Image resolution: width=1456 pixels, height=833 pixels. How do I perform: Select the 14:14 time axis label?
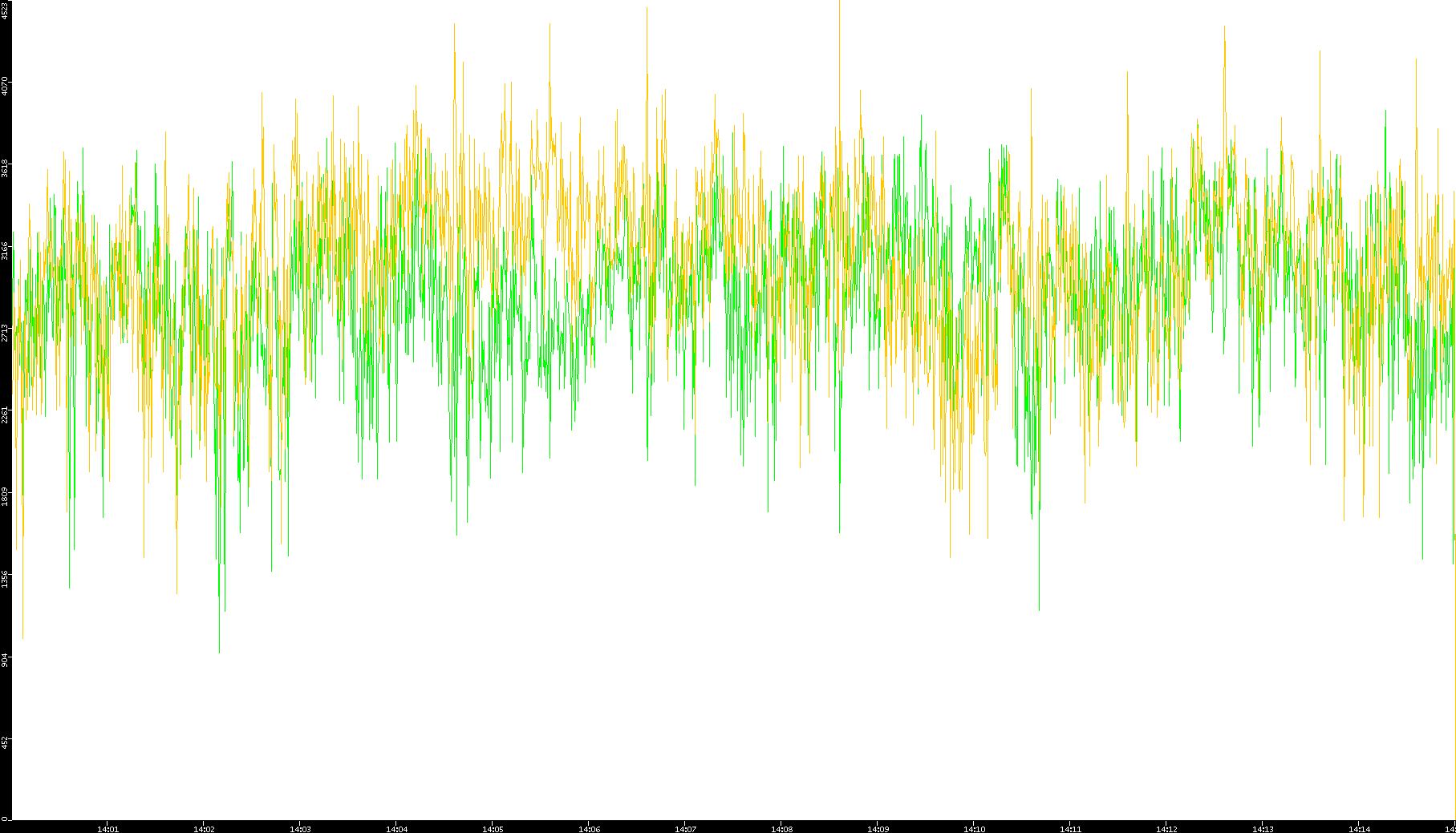1359,829
